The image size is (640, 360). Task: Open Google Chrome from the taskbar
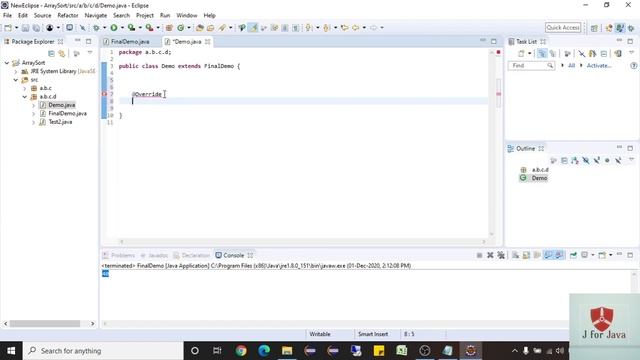pos(241,351)
